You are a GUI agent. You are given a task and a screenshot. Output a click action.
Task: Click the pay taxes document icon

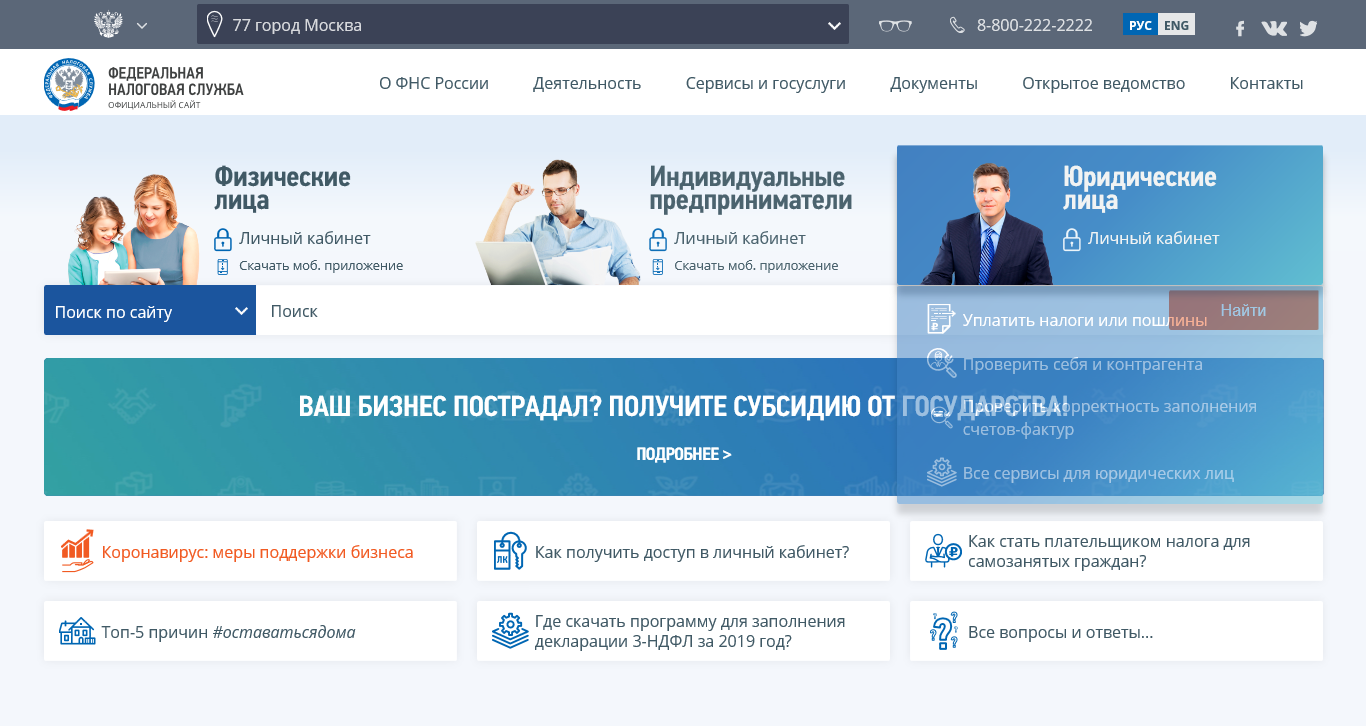click(x=941, y=319)
